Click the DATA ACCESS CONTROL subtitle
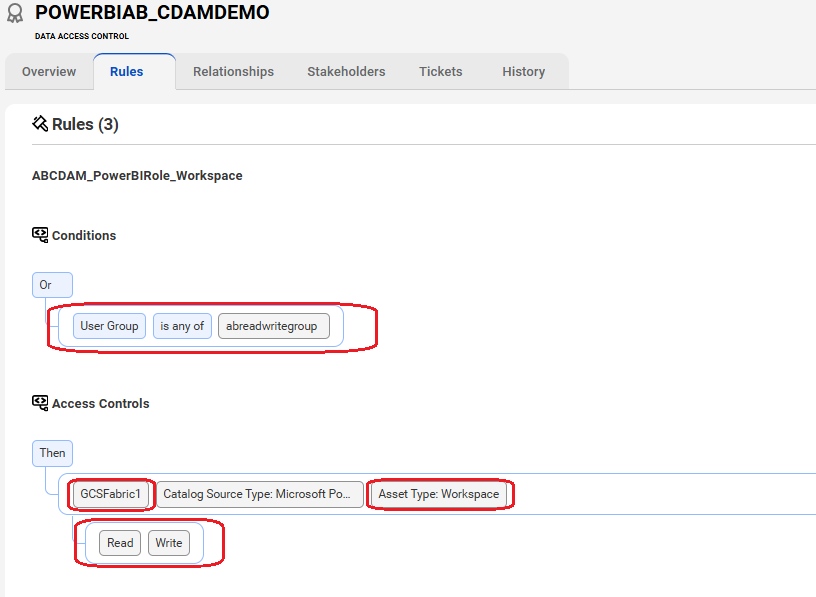Screen dimensions: 816x597 pos(82,36)
